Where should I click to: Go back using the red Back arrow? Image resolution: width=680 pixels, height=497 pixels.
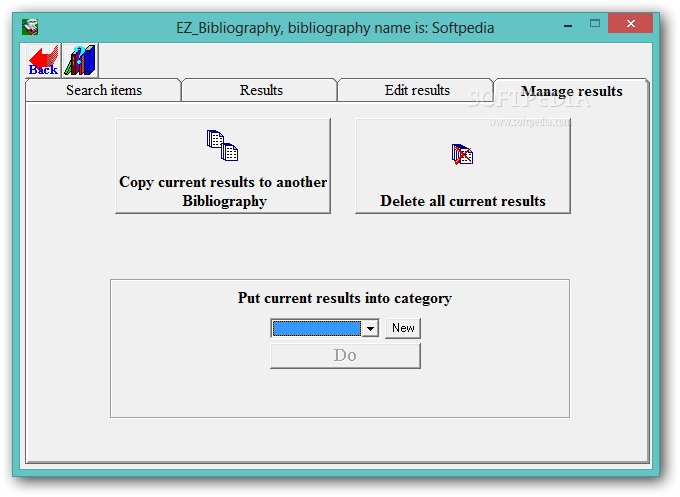[43, 61]
